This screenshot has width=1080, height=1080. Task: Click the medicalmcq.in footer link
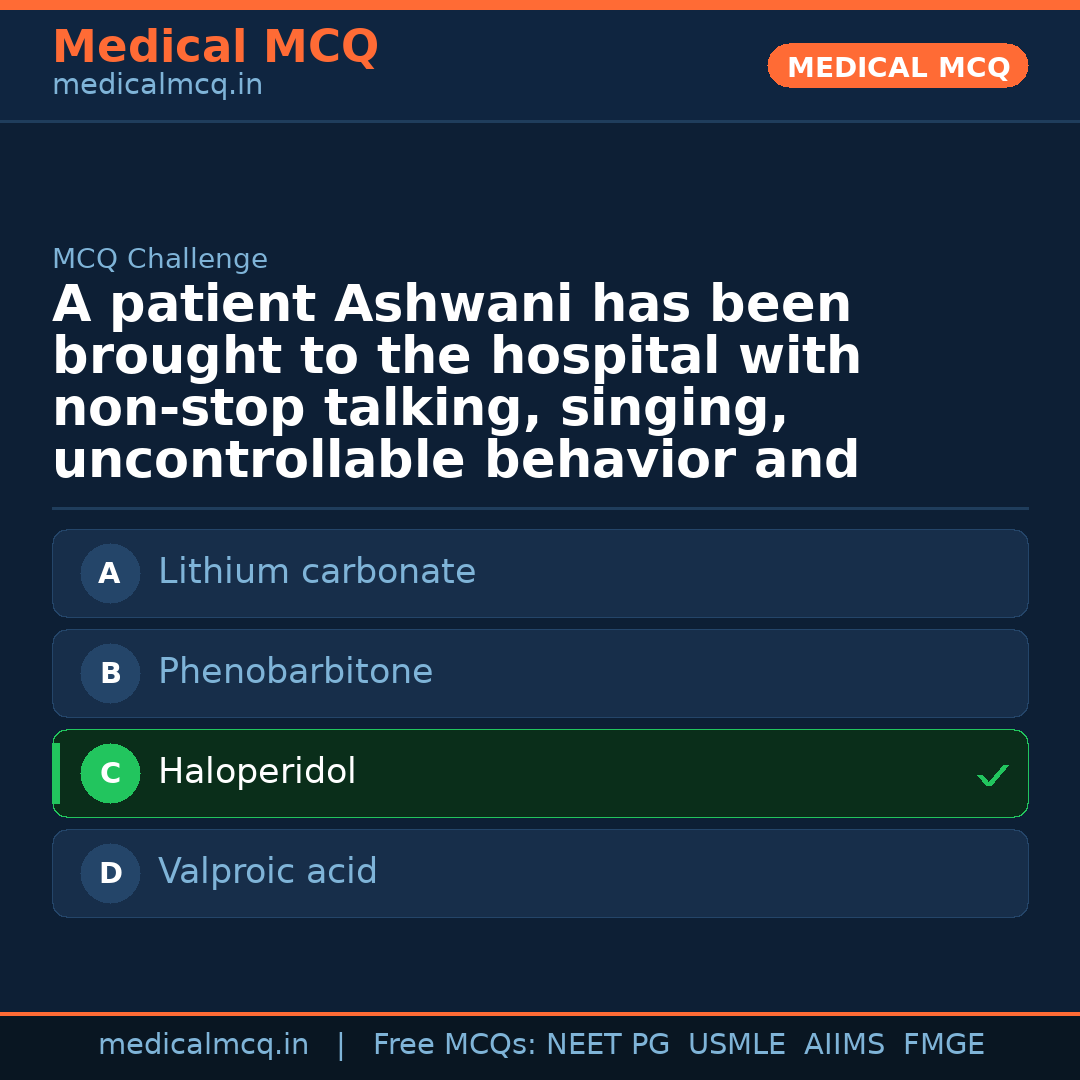204,1044
